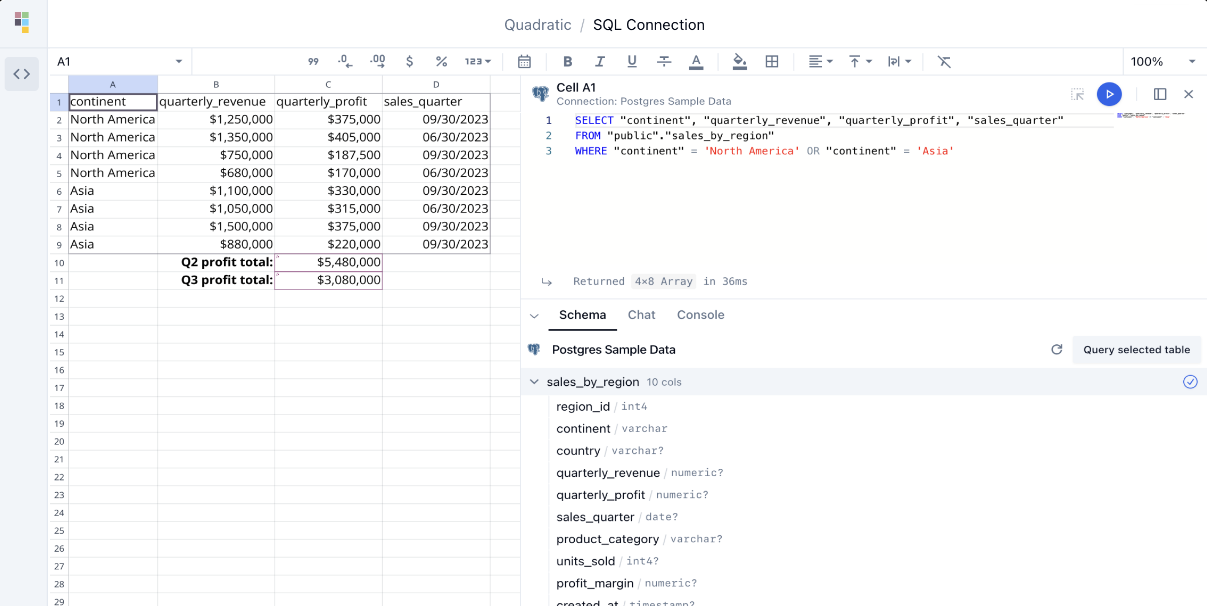Switch to the Console tab
Screen dimensions: 1207x606
click(701, 315)
